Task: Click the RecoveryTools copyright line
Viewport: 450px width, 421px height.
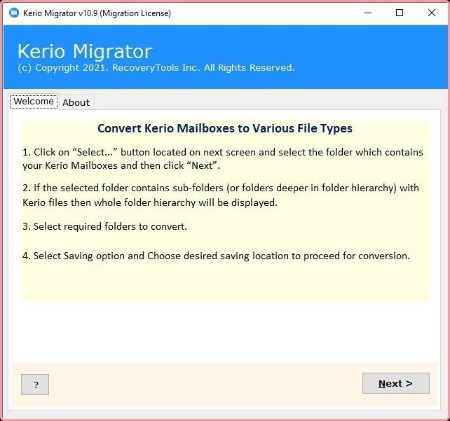Action: (x=156, y=68)
